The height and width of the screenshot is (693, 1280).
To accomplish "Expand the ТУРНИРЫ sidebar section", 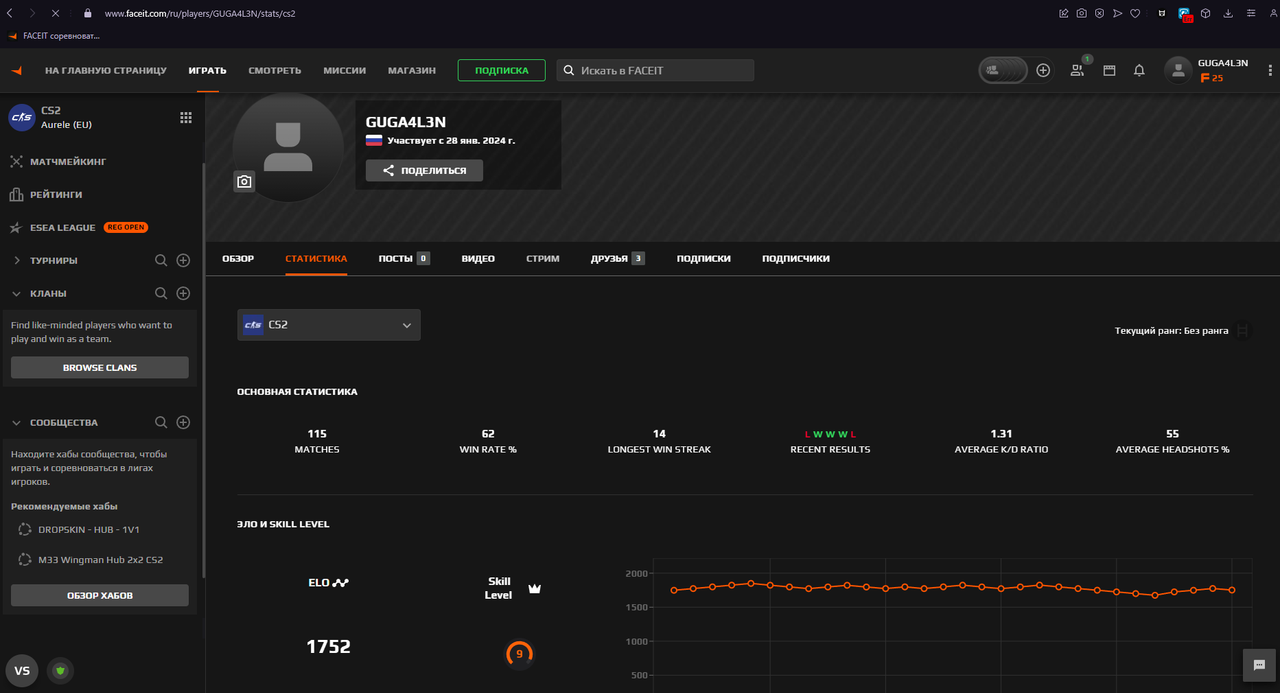I will pos(17,260).
